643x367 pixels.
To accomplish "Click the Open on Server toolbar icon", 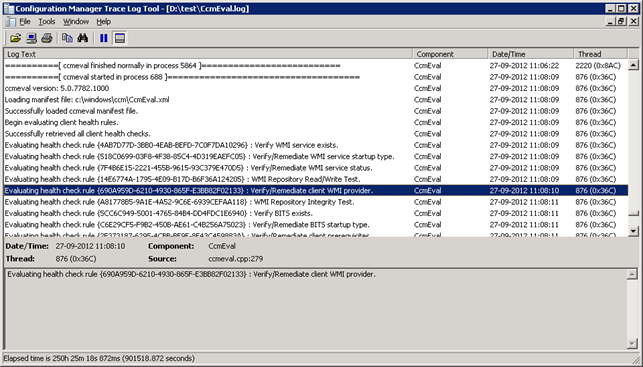I will pyautogui.click(x=31, y=38).
